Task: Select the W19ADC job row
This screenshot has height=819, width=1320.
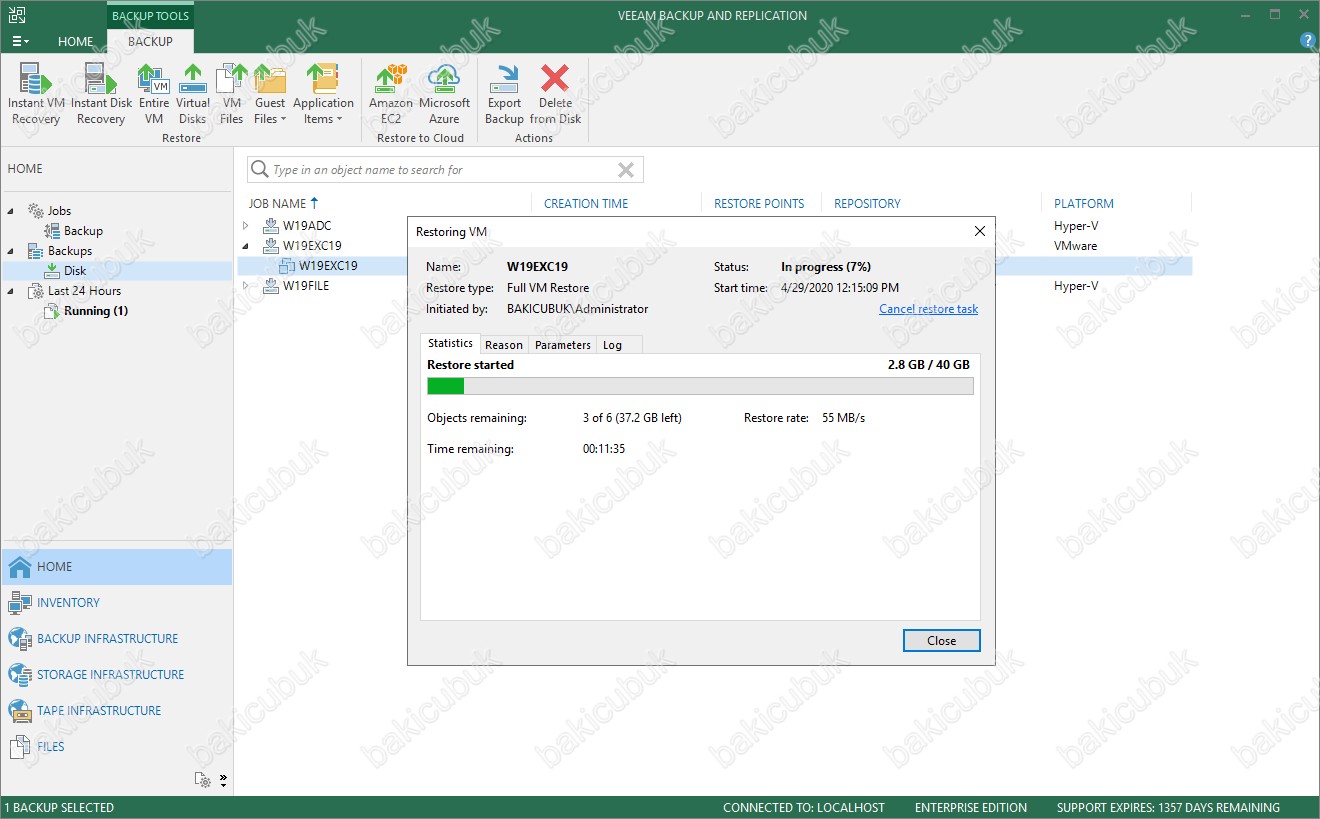Action: (x=307, y=226)
